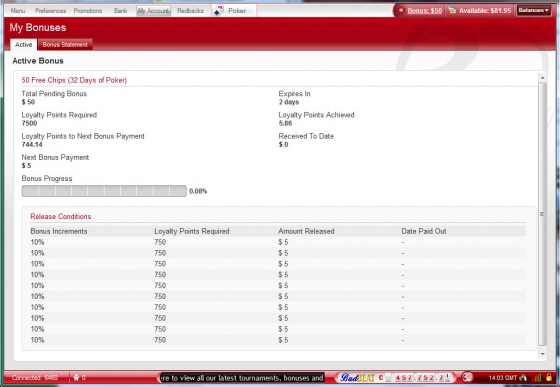The height and width of the screenshot is (387, 560).
Task: Switch to the Bonus Statement tab
Action: [65, 45]
